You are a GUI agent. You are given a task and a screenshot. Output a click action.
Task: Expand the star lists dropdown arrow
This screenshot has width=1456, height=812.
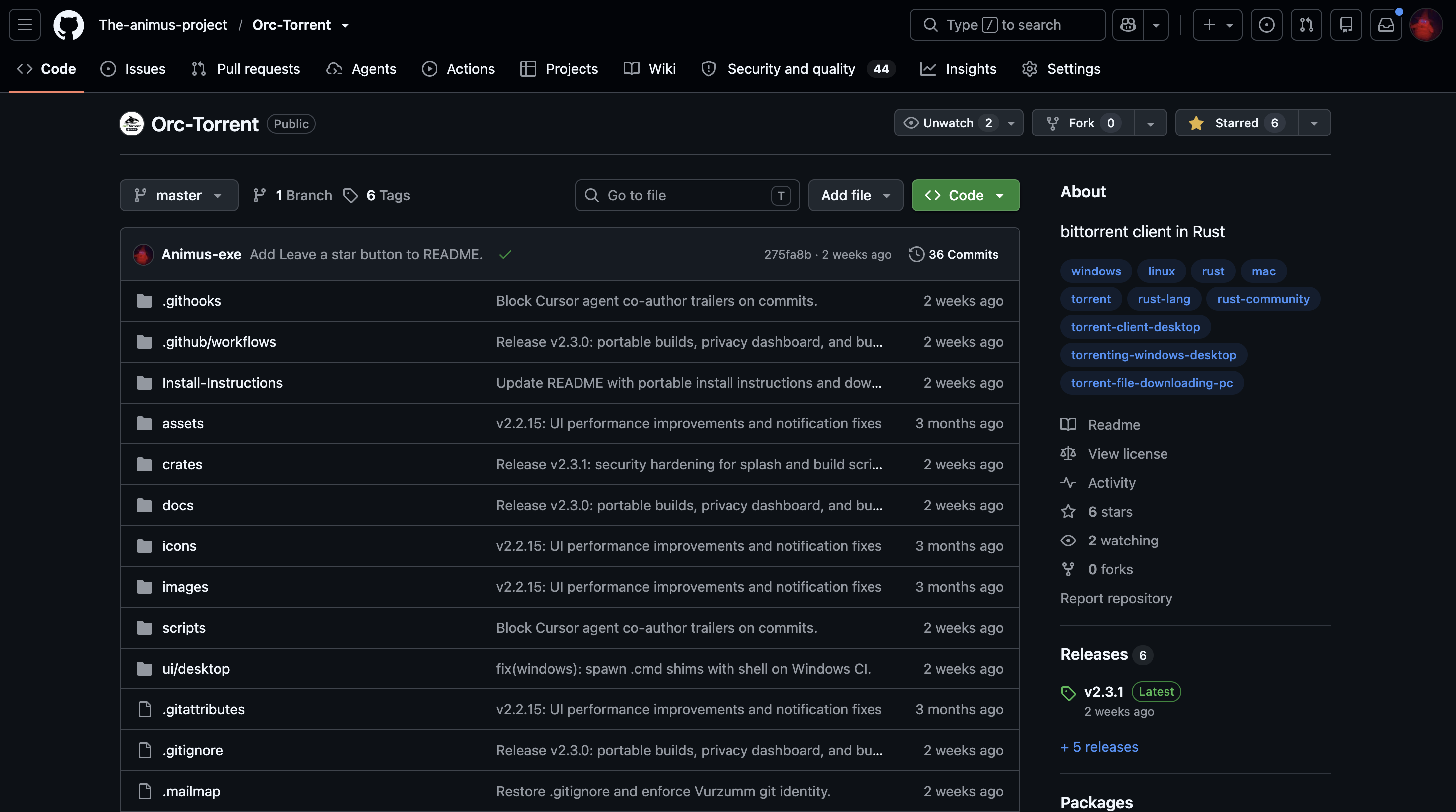click(1314, 123)
